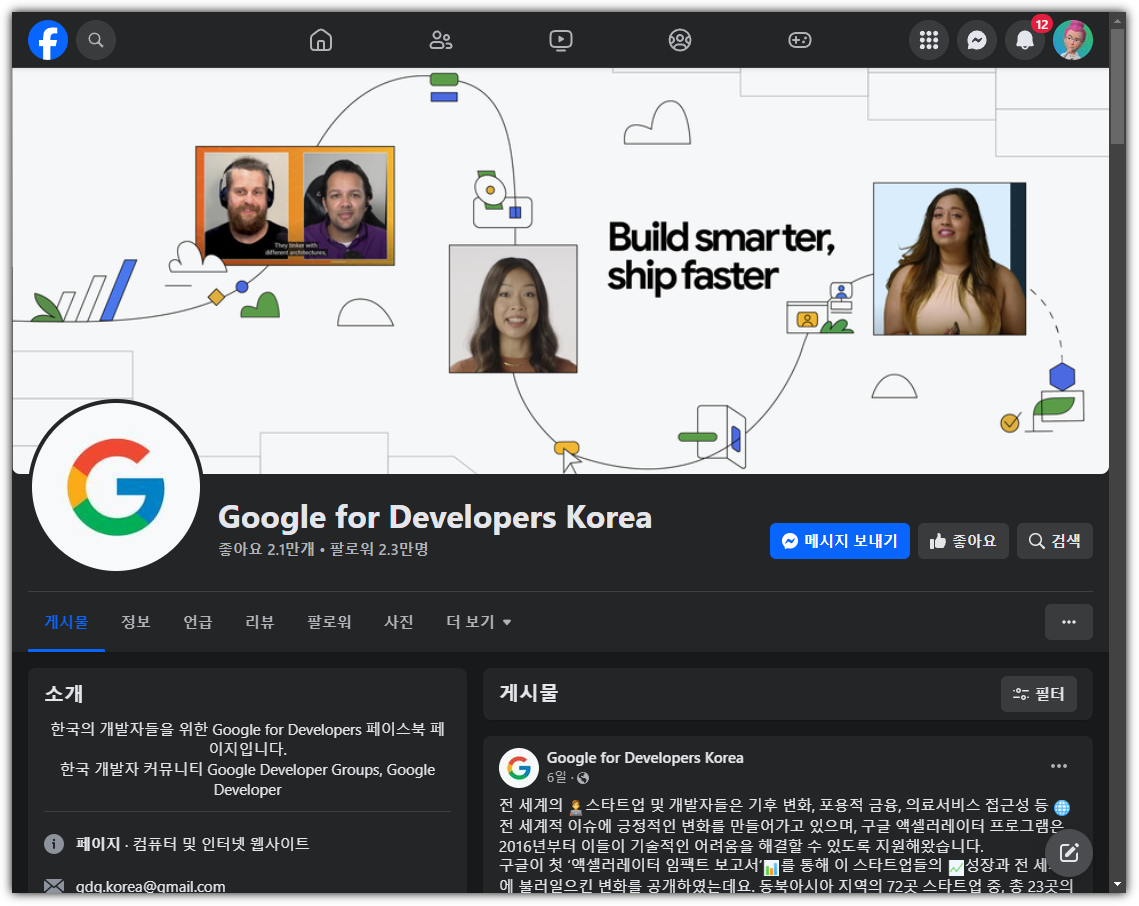Expand the 더 보기 dropdown
The height and width of the screenshot is (906, 1139).
479,622
